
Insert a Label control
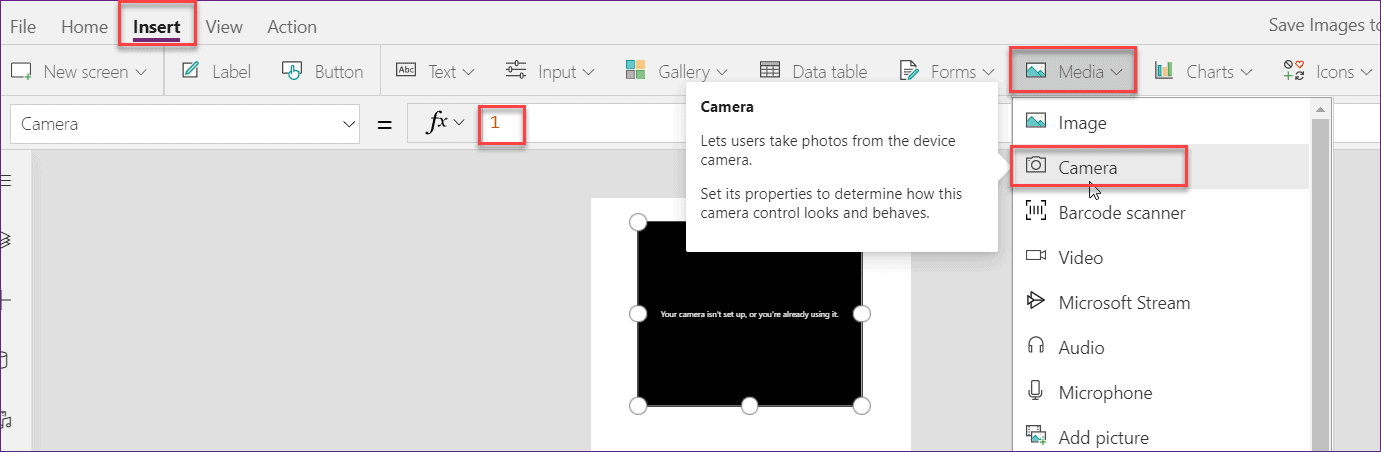point(216,71)
